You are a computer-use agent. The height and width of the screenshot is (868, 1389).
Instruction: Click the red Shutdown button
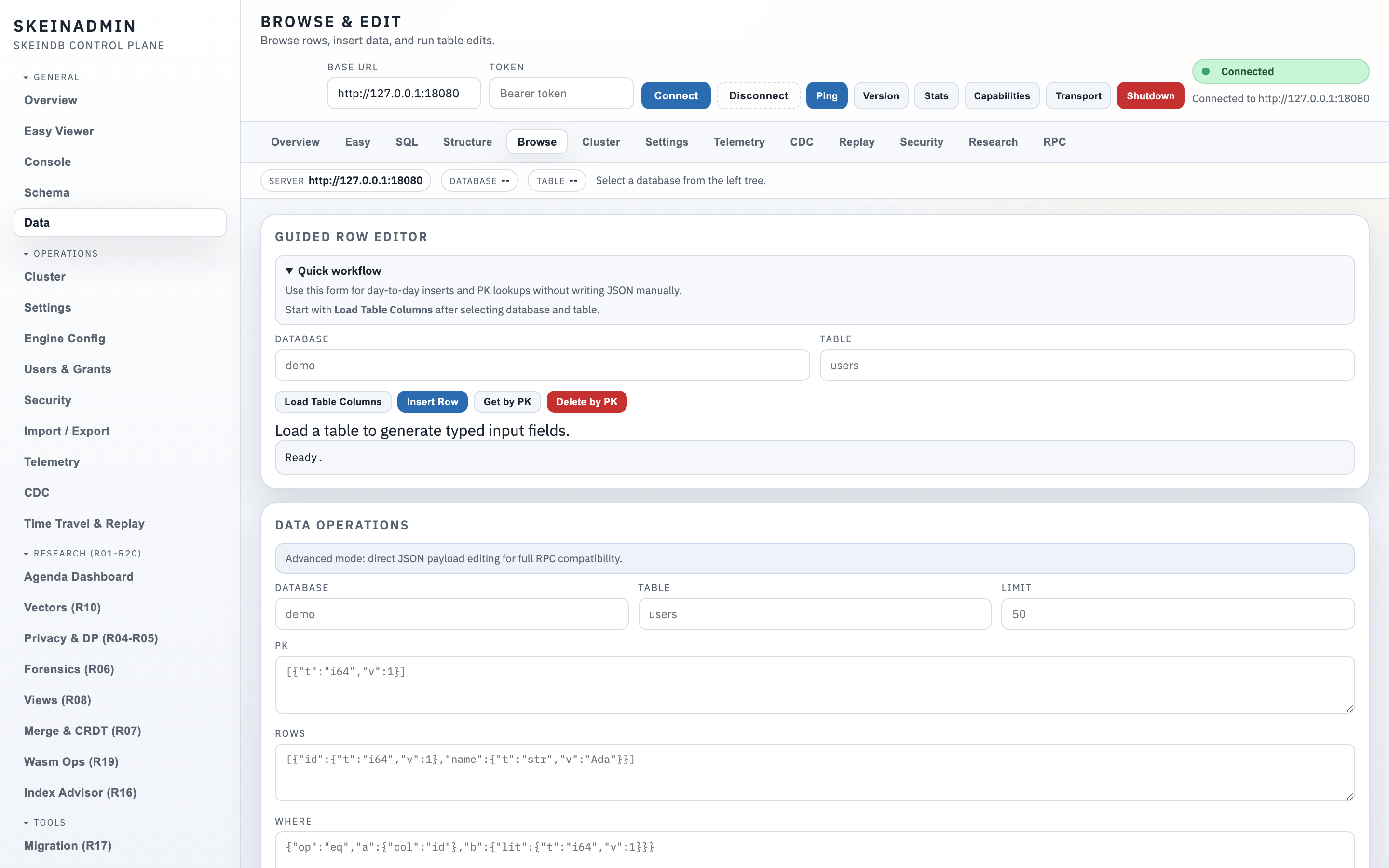[x=1150, y=96]
